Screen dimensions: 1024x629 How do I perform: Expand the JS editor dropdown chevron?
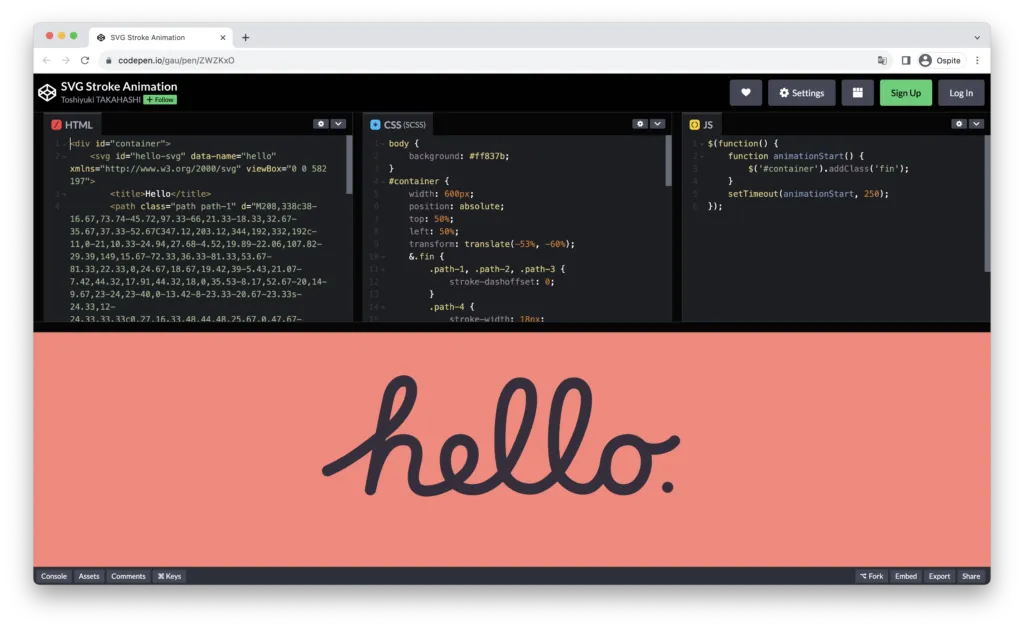(976, 124)
